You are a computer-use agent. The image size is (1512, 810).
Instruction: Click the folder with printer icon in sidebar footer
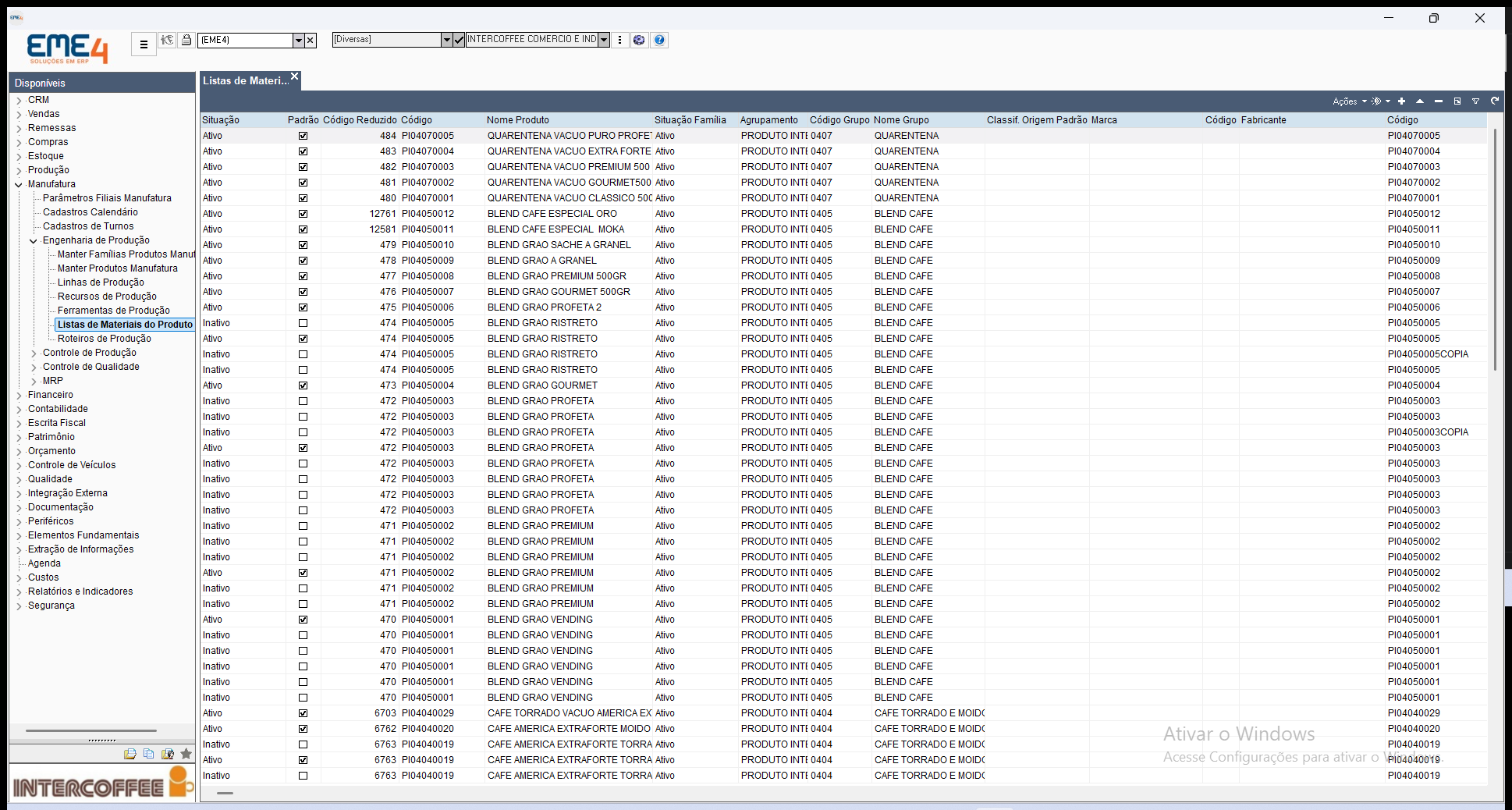130,754
